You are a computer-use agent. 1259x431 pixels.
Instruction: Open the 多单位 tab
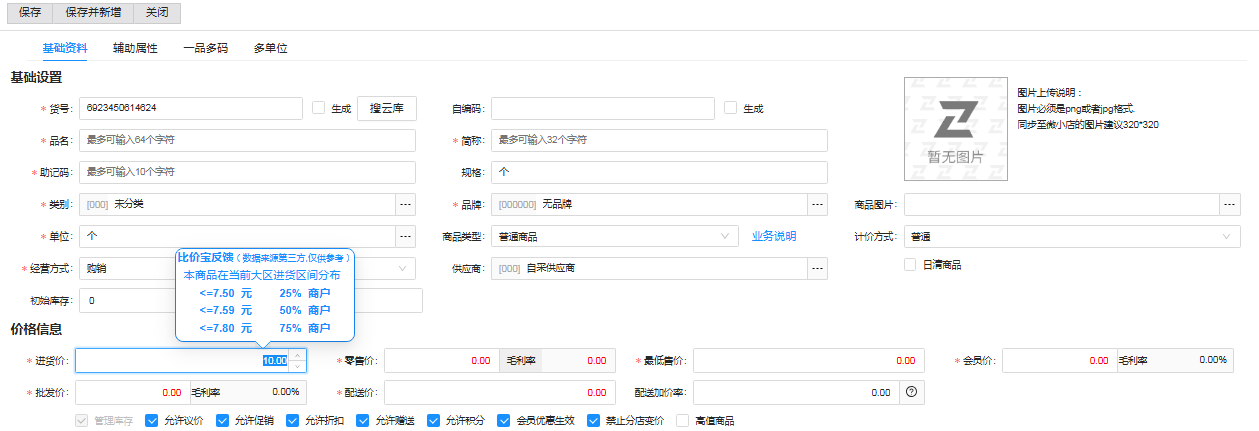[270, 48]
